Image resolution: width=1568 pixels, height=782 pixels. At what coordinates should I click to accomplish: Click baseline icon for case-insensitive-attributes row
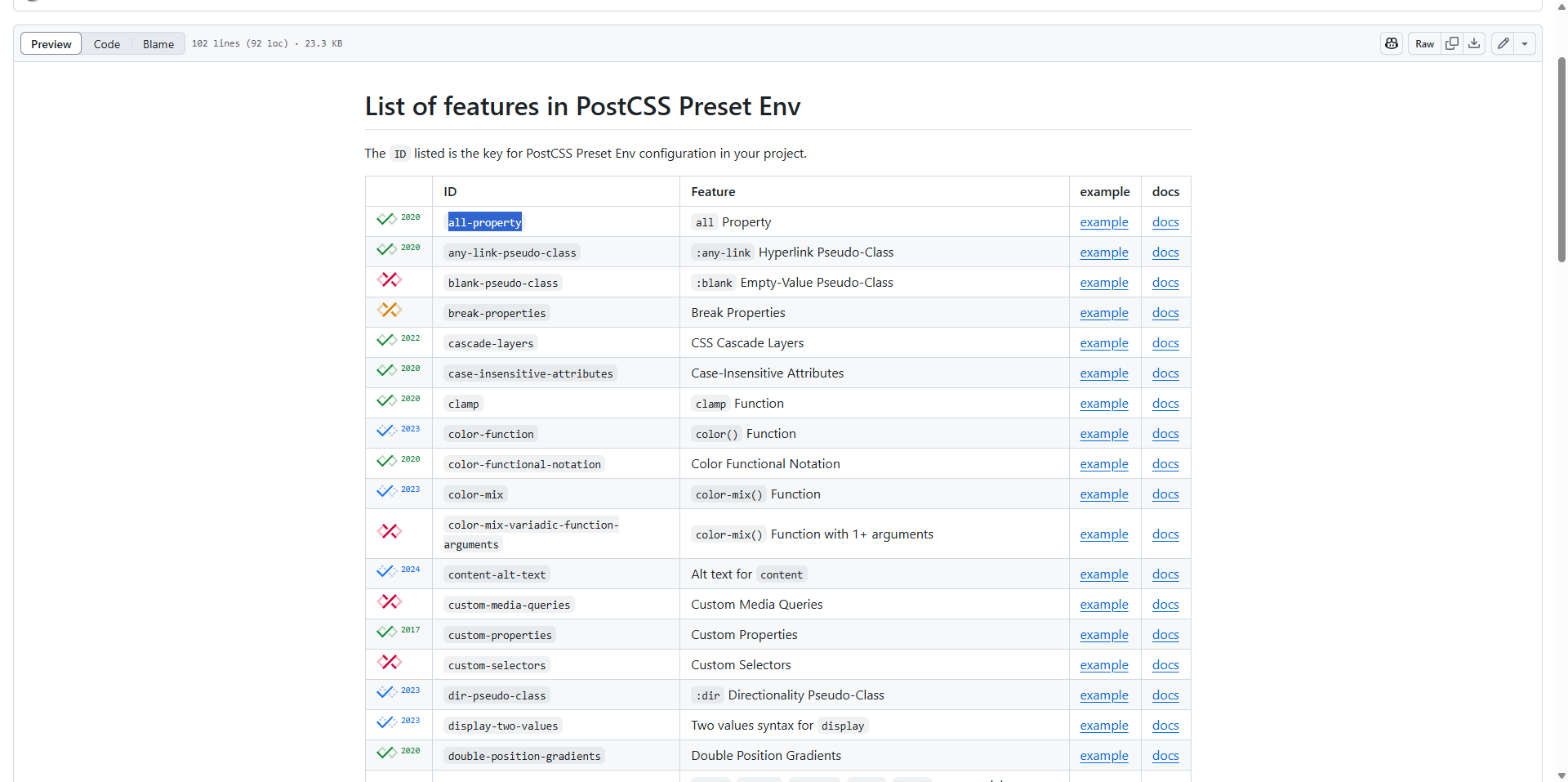[398, 370]
